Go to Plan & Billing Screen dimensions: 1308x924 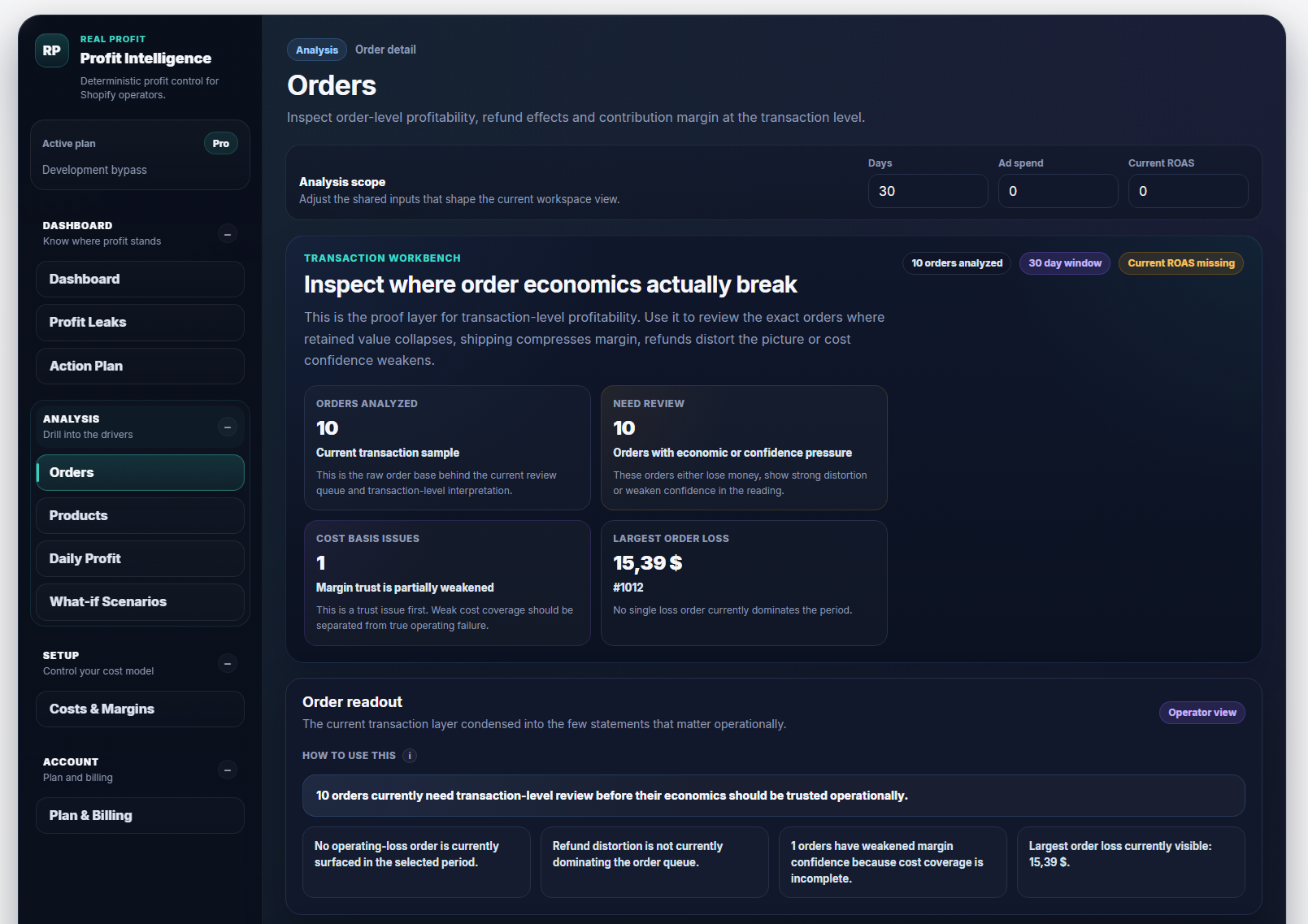[140, 816]
